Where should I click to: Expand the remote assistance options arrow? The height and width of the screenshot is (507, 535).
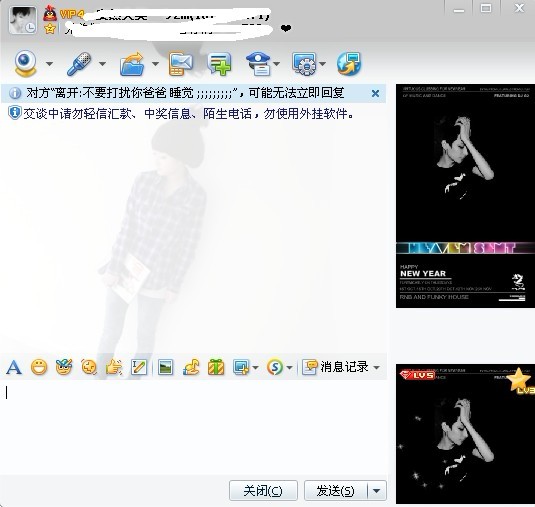coord(322,64)
